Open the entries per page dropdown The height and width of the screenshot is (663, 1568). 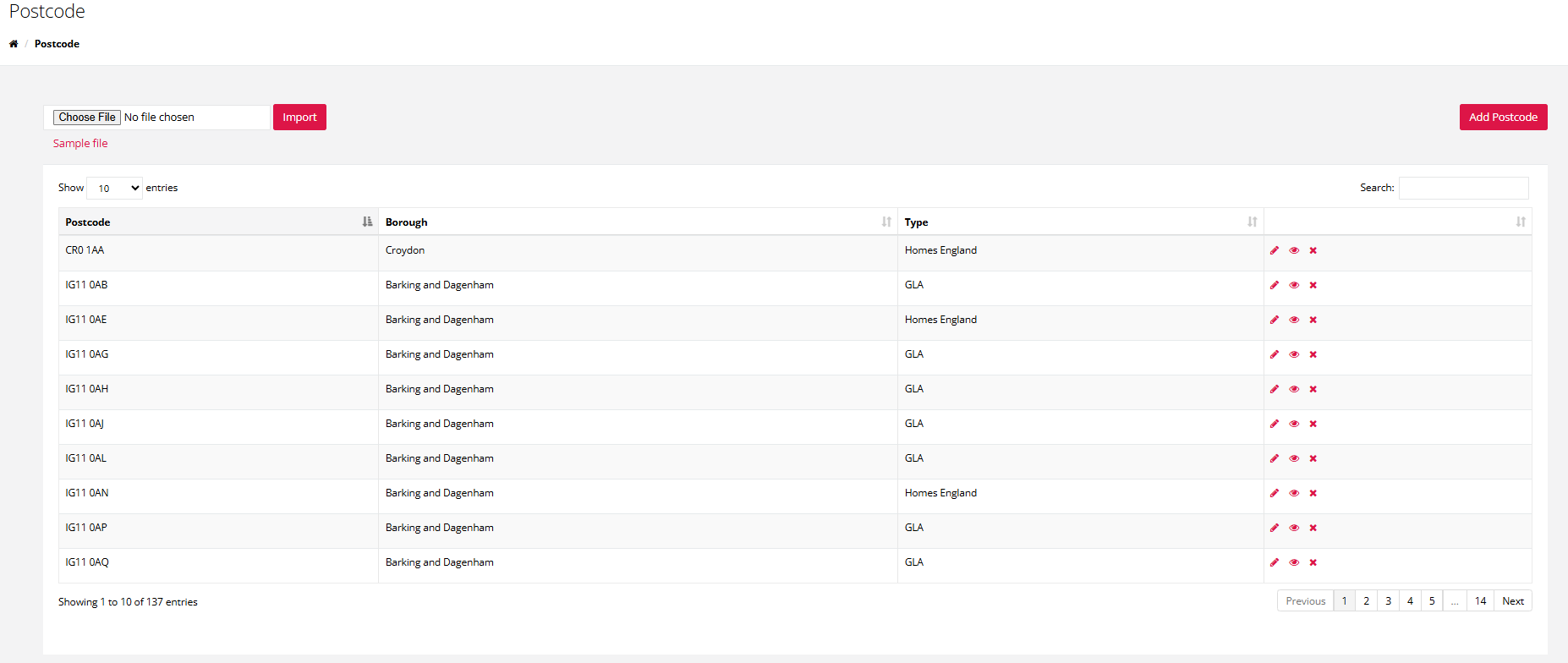point(115,188)
